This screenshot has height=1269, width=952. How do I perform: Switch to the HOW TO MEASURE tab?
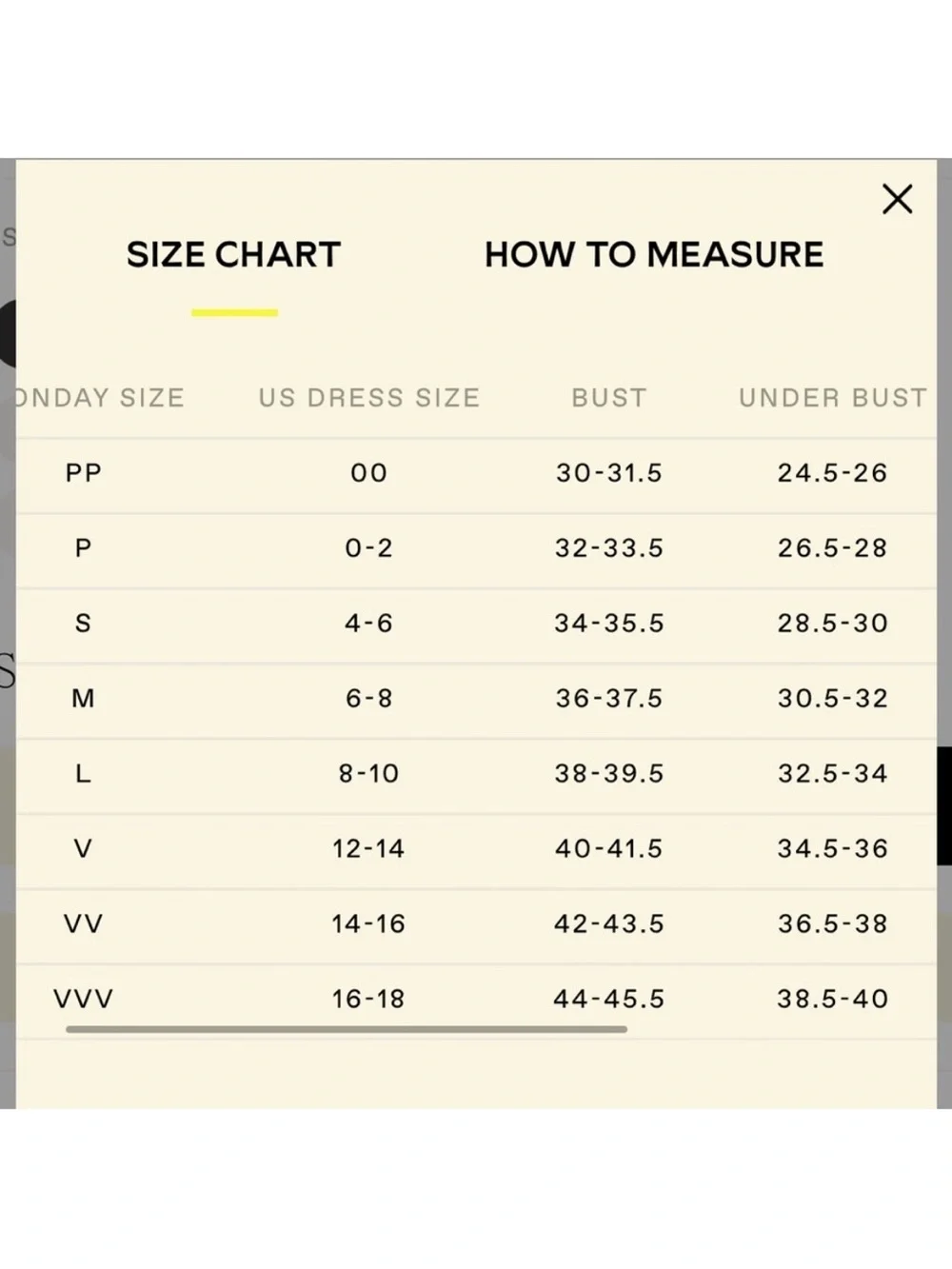coord(654,254)
